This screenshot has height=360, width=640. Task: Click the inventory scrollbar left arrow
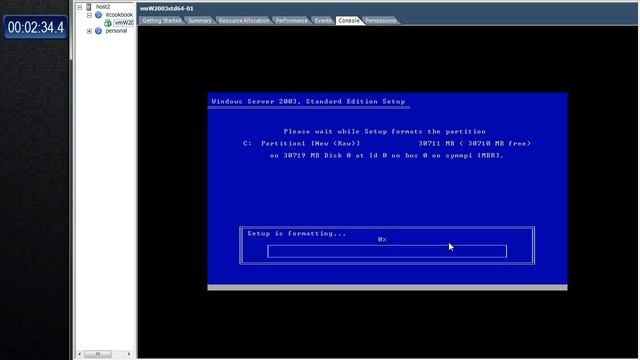coord(80,354)
